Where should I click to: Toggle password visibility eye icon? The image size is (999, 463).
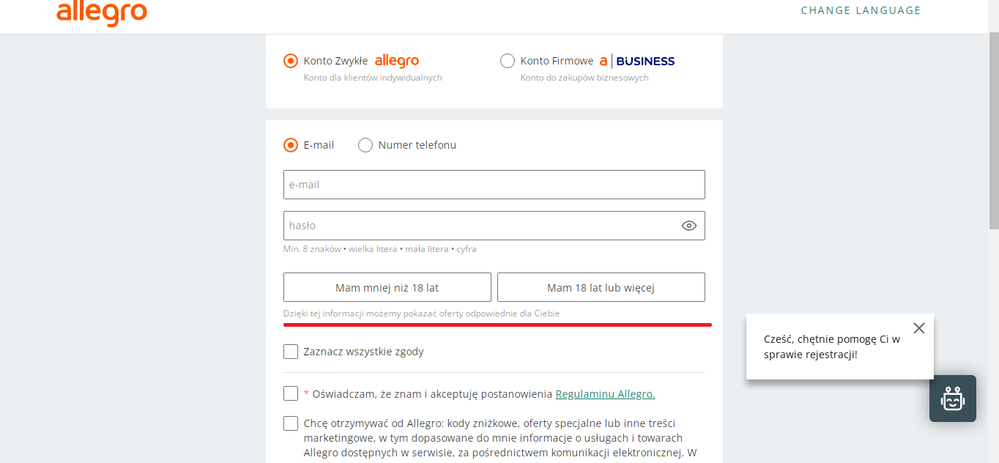point(689,226)
